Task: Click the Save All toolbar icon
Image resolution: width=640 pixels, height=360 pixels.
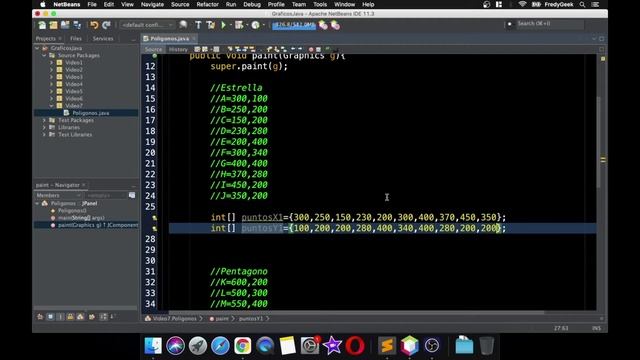Action: (x=77, y=25)
